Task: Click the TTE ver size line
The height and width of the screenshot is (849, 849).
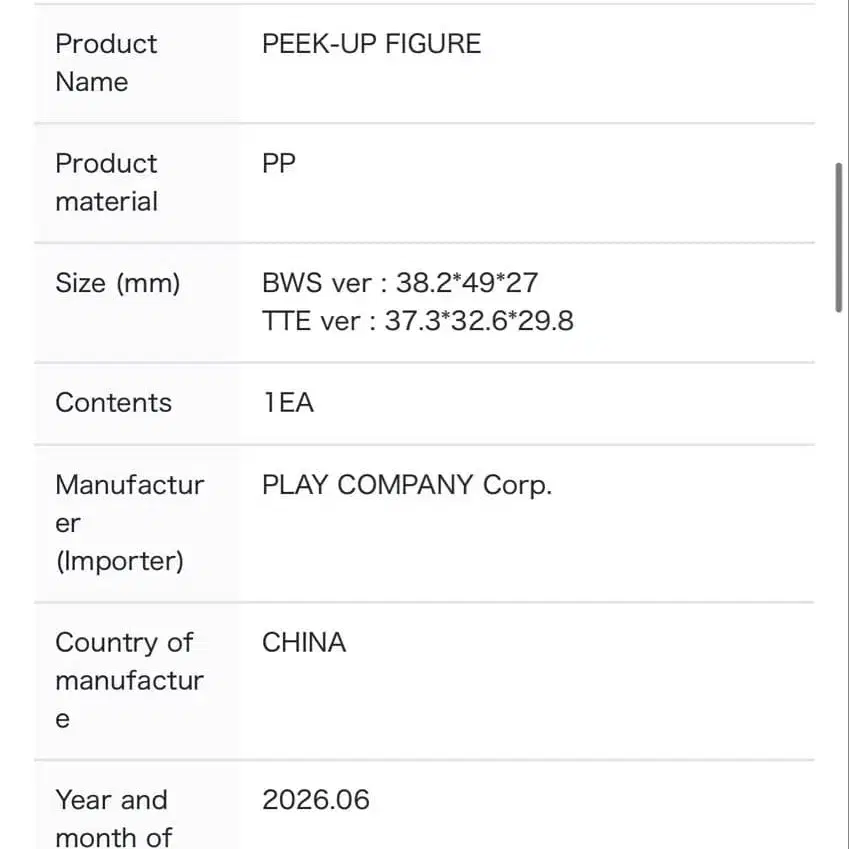Action: coord(417,321)
